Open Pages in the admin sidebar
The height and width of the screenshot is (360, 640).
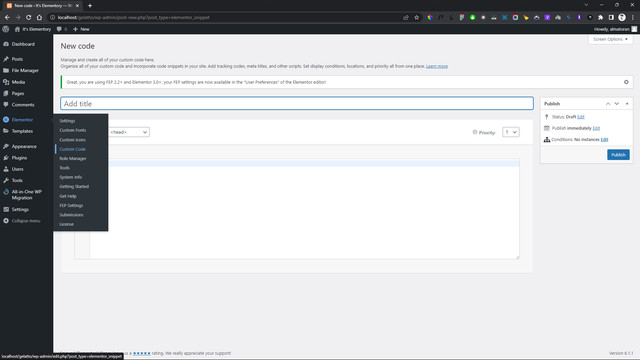pyautogui.click(x=18, y=93)
